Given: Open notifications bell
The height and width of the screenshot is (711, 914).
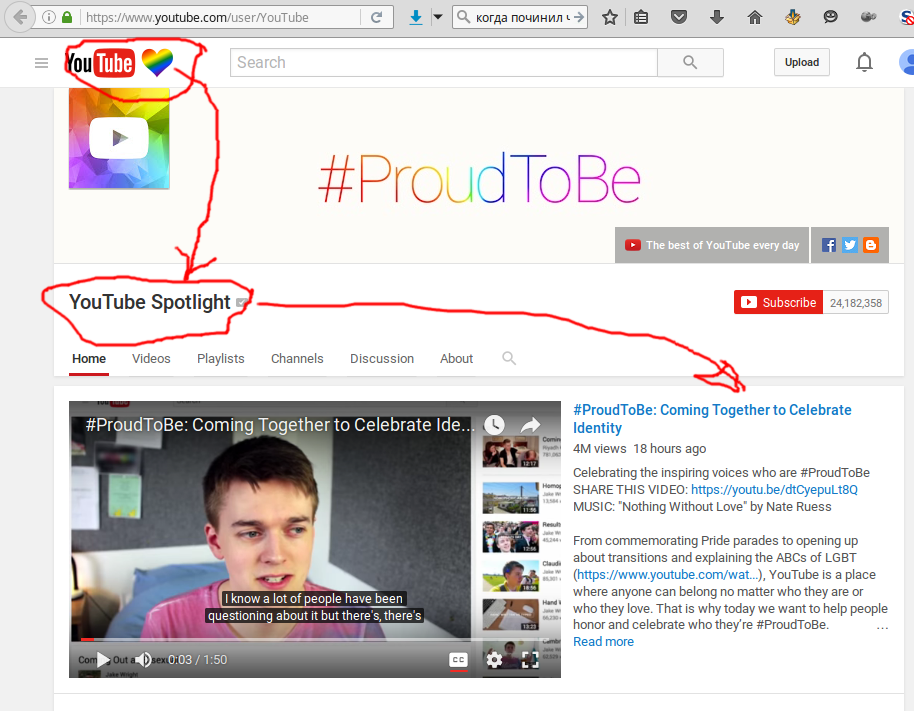Looking at the screenshot, I should (864, 62).
